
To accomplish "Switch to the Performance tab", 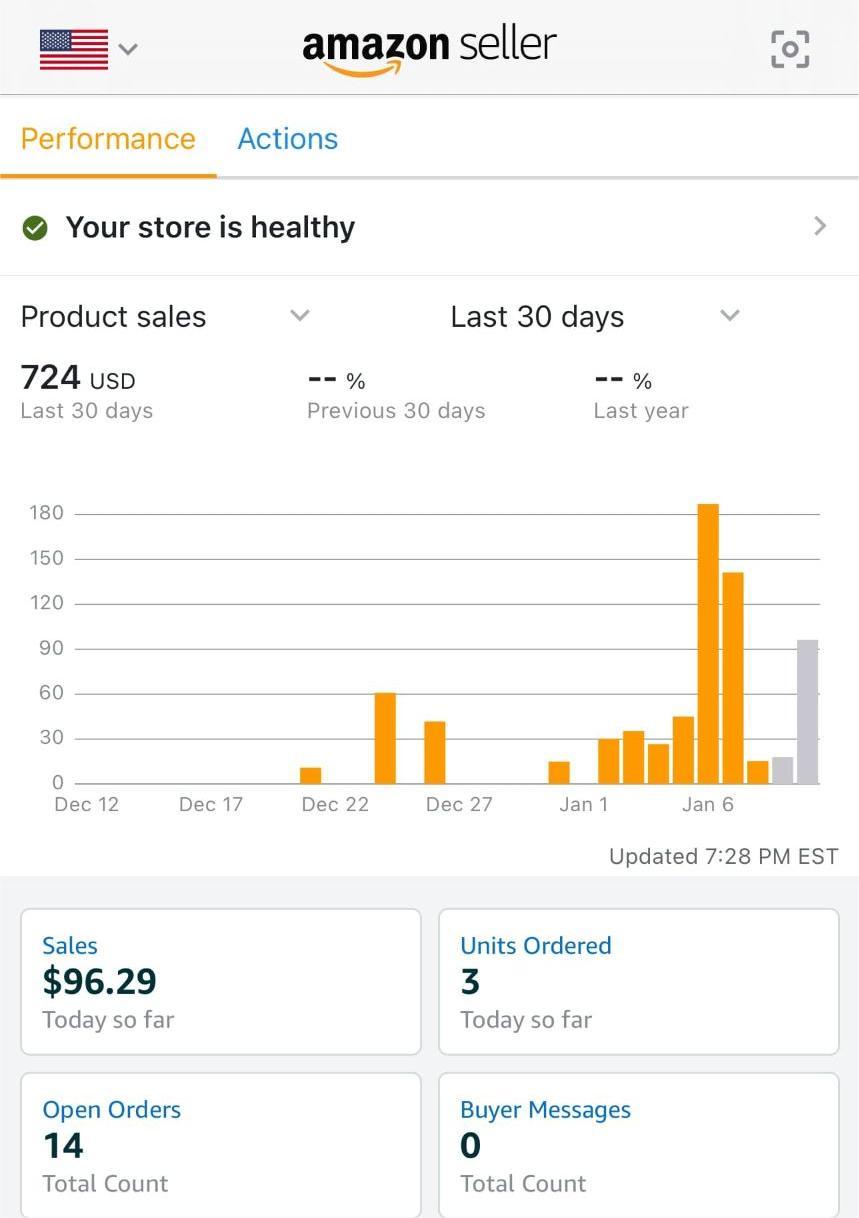I will 108,139.
